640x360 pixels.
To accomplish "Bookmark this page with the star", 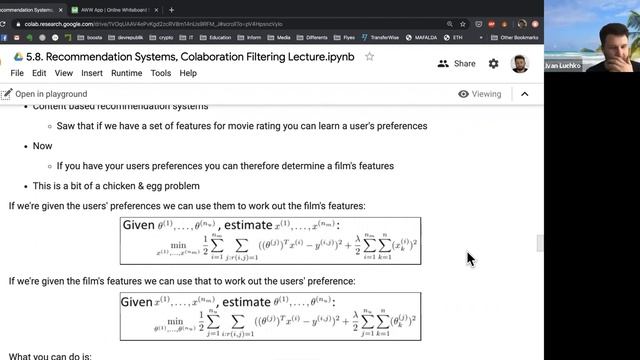I will [x=462, y=24].
